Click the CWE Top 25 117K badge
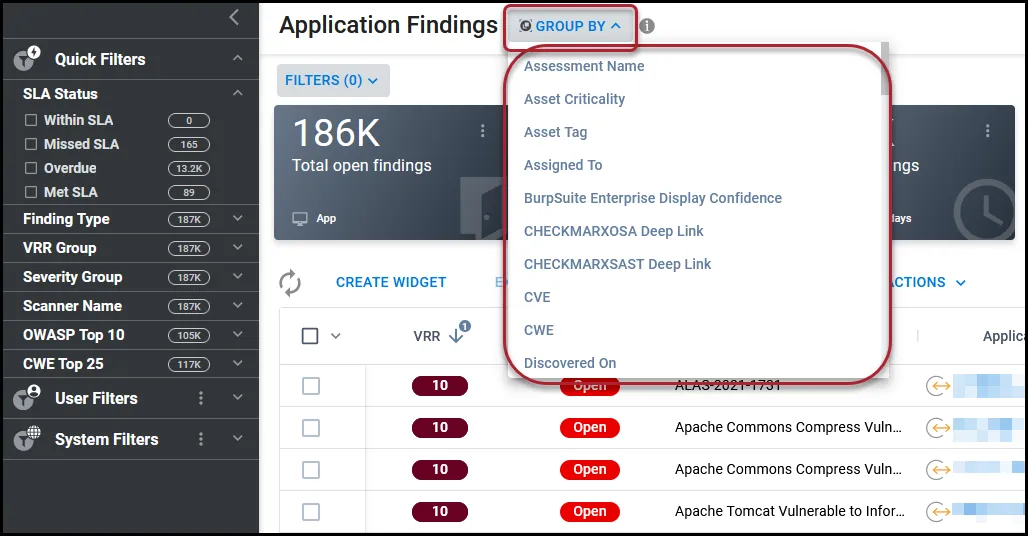This screenshot has width=1028, height=536. [x=189, y=364]
